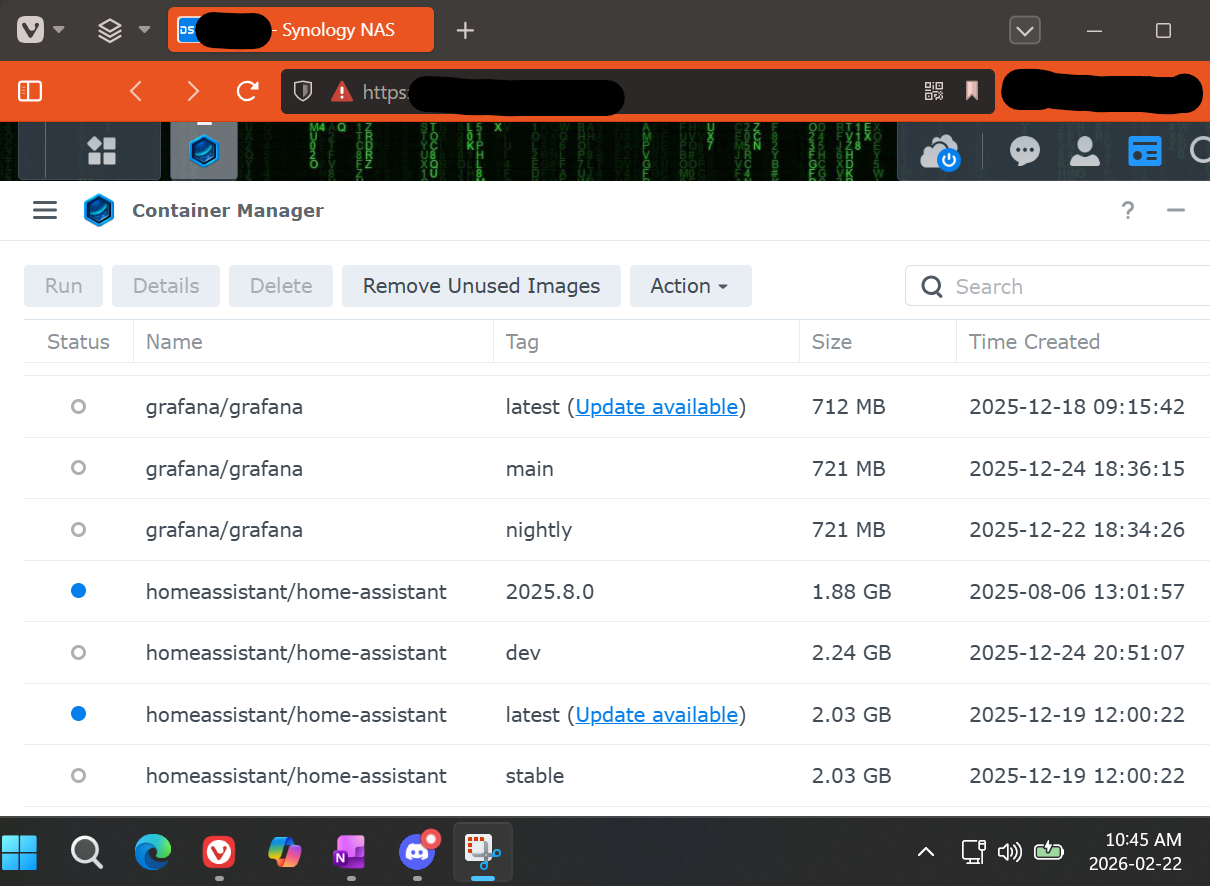1210x886 pixels.
Task: Click the Container Manager icon in DSM taskbar
Action: (204, 151)
